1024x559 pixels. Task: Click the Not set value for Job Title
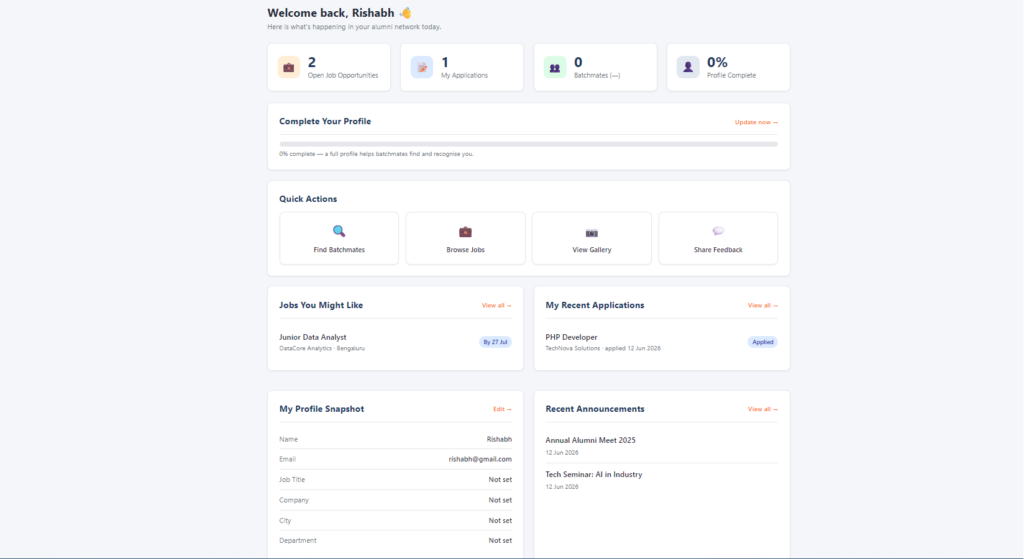[500, 480]
